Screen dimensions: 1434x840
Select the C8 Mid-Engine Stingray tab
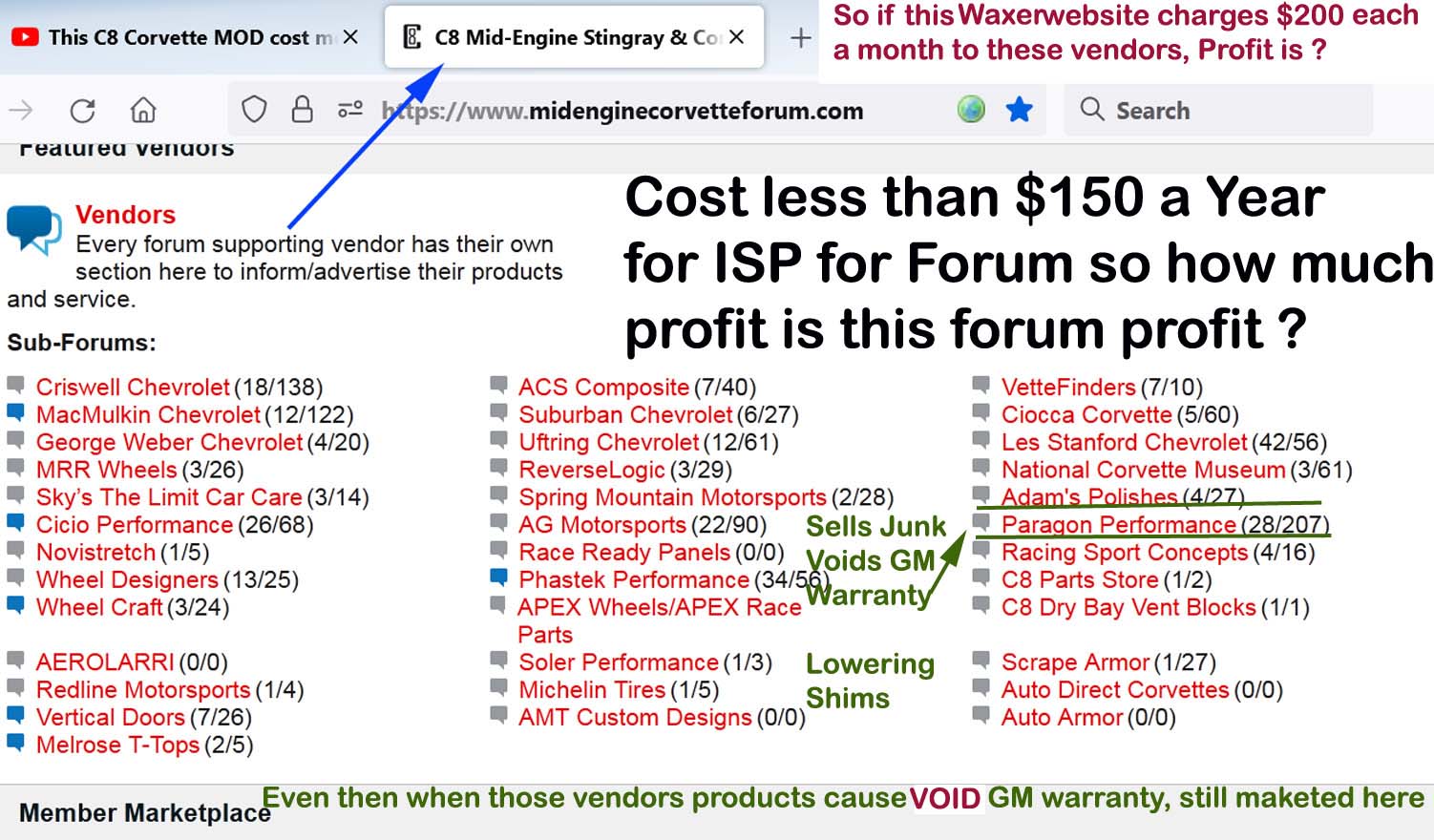563,38
